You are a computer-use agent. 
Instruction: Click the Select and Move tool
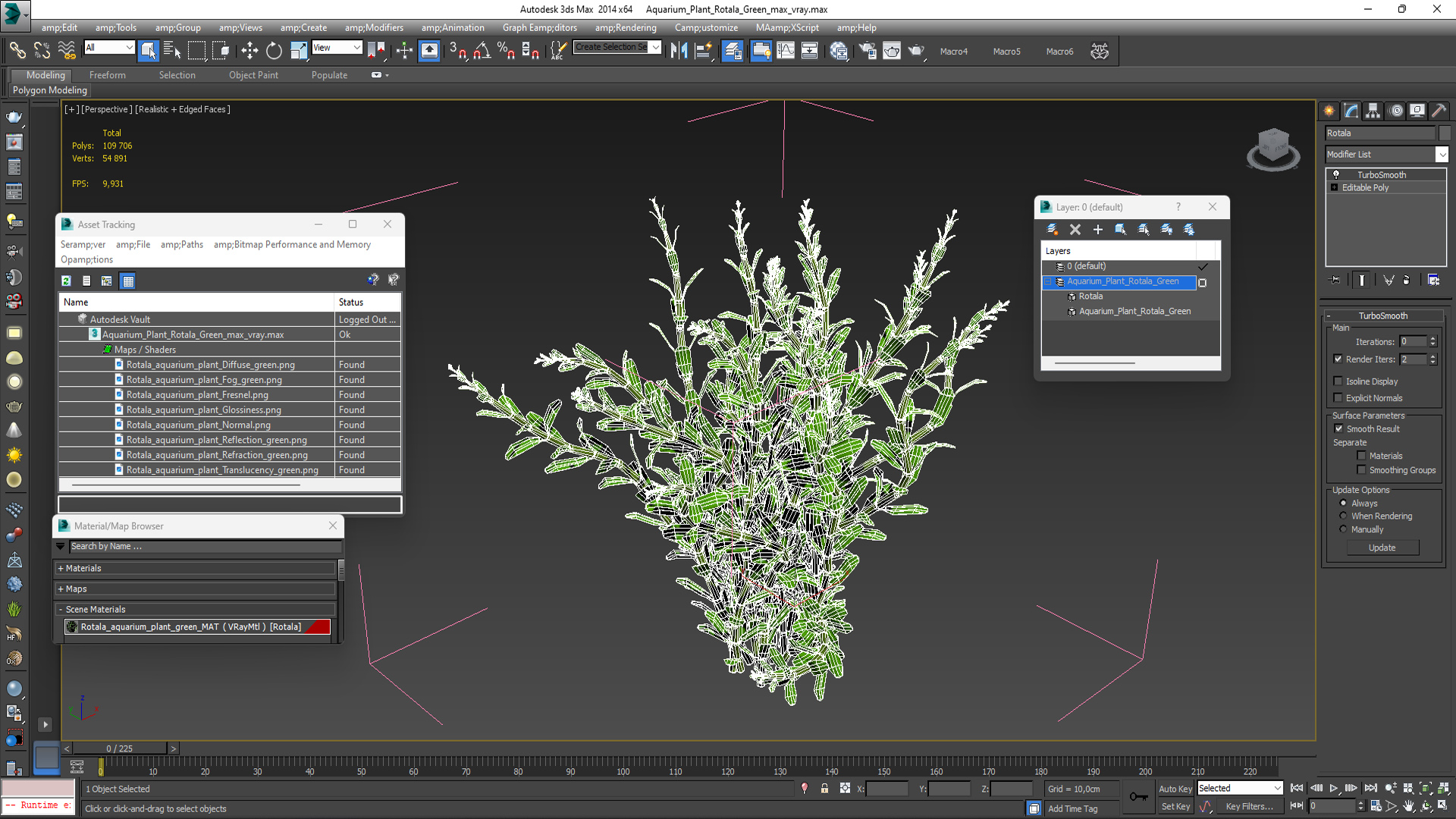249,51
